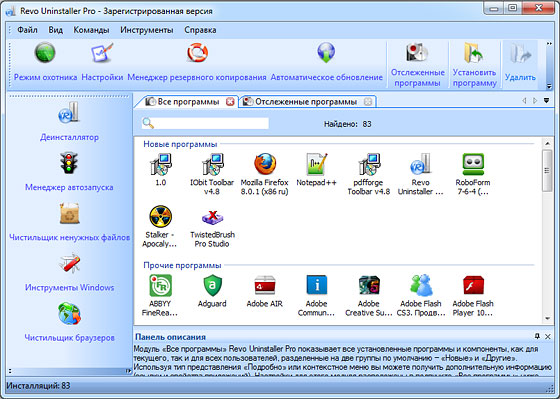This screenshot has height=399, width=560.
Task: Expand toolbar overflow chevron at top right
Action: pos(549,44)
